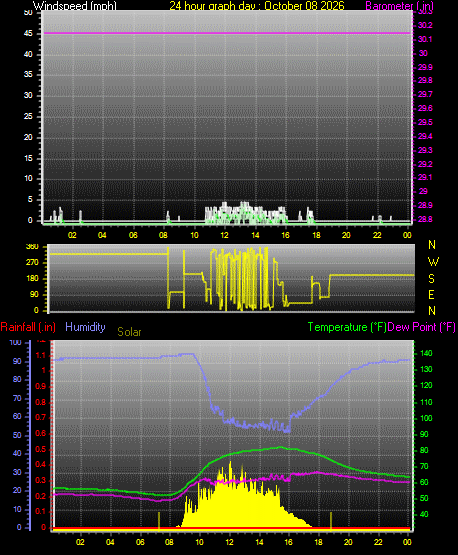Click the 12 hour tick on wind graph

(x=224, y=235)
